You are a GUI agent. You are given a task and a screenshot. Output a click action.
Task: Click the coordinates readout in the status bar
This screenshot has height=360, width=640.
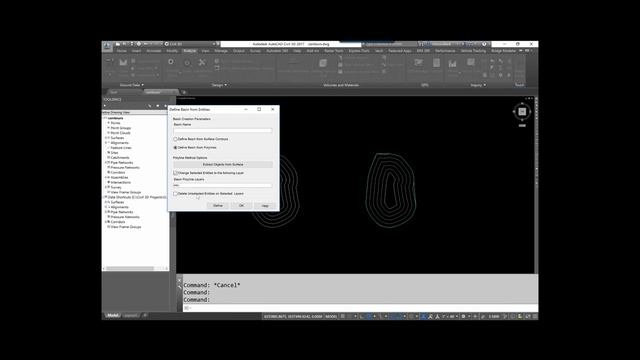[293, 316]
